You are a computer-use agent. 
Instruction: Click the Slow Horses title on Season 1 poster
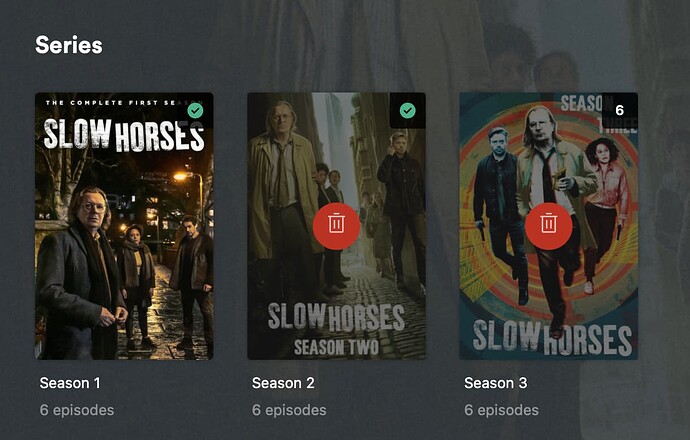[124, 135]
